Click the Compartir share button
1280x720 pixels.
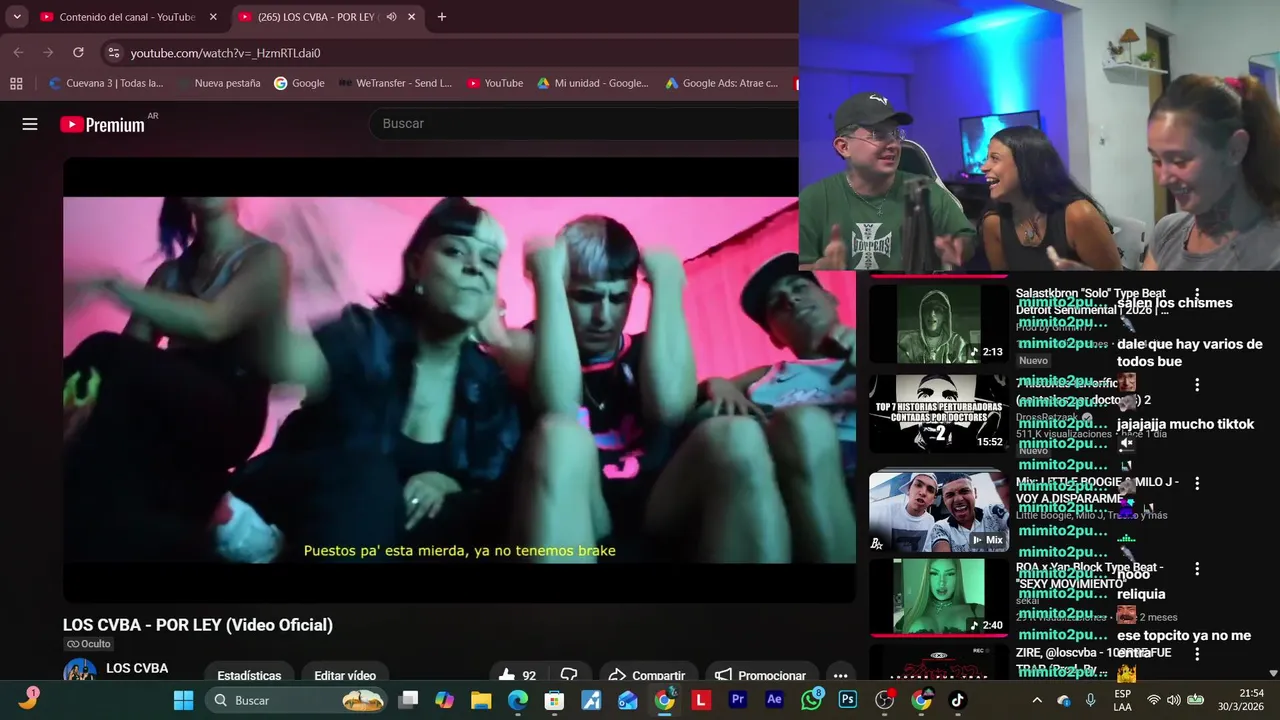(647, 675)
